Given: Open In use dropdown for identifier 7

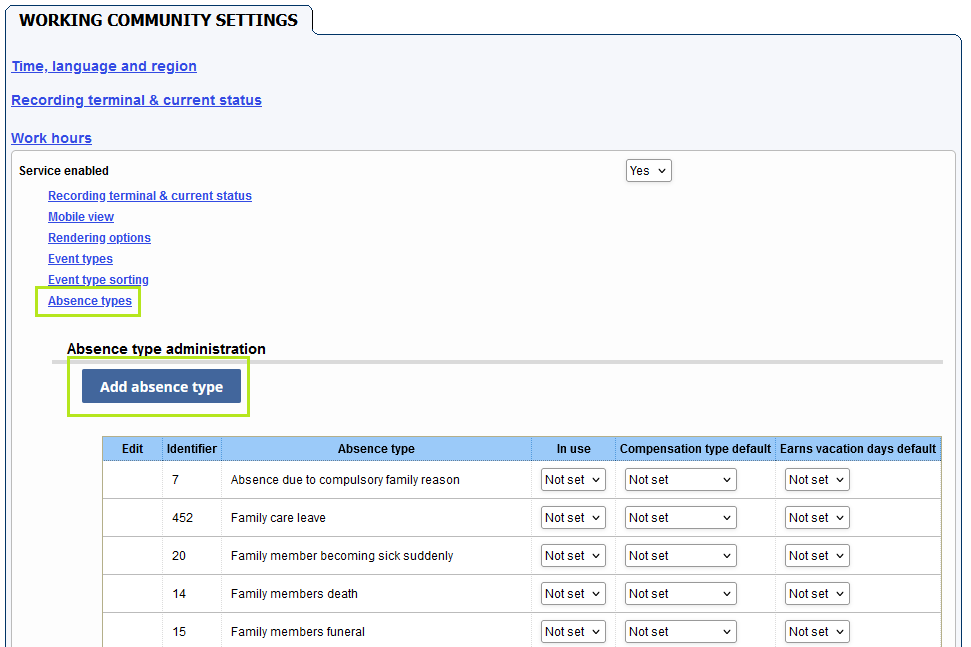Looking at the screenshot, I should [x=573, y=480].
